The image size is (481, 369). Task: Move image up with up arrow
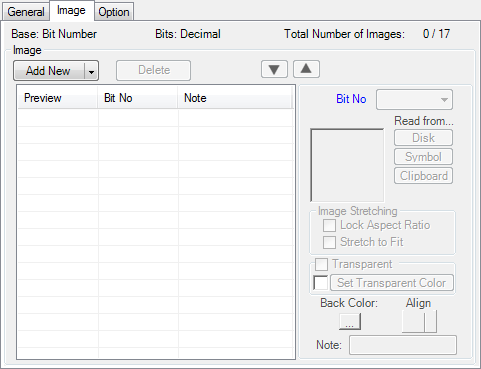[306, 69]
